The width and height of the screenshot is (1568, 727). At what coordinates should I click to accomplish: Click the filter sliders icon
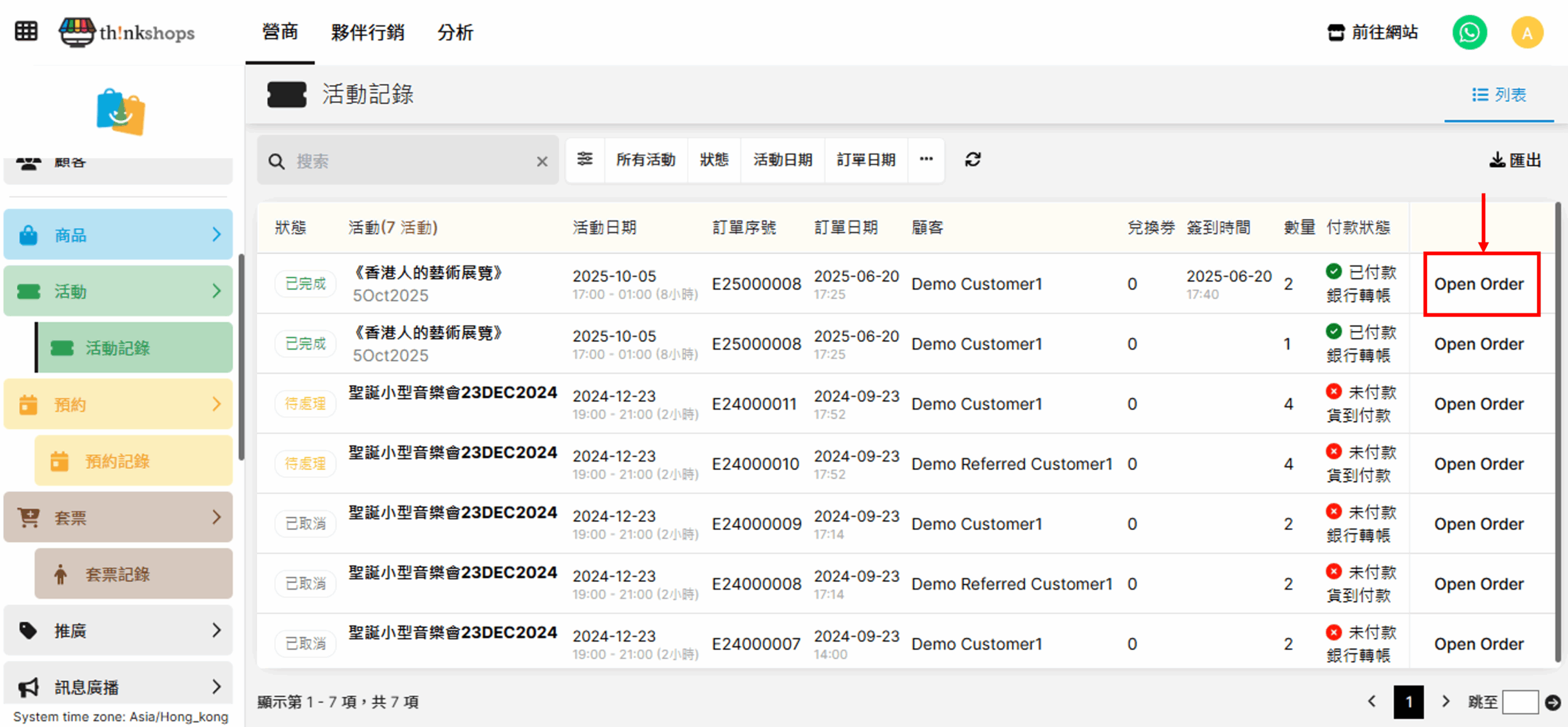click(585, 160)
